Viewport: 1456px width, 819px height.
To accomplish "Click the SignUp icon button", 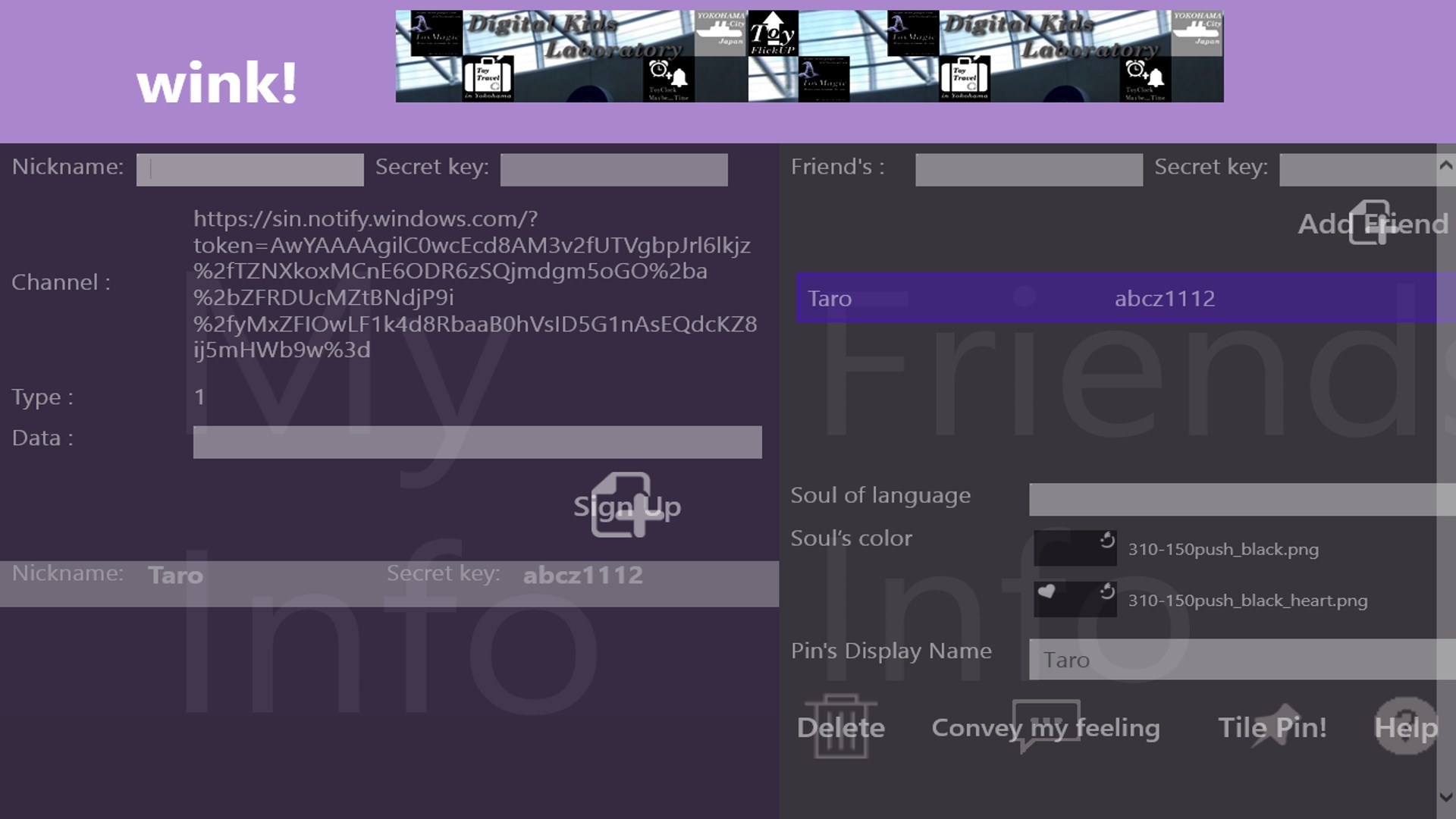I will click(x=624, y=505).
